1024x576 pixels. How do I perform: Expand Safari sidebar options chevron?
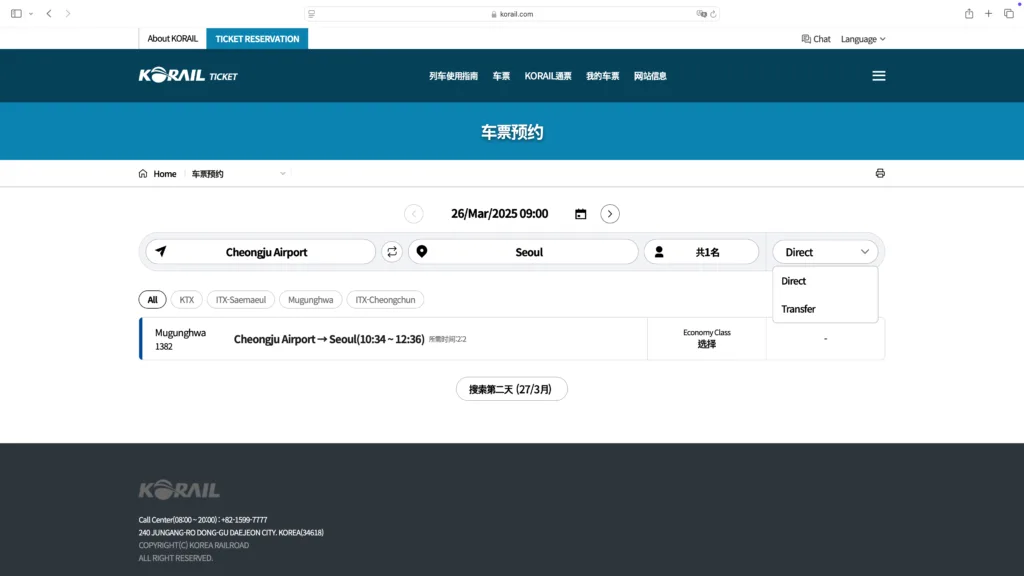tap(31, 14)
